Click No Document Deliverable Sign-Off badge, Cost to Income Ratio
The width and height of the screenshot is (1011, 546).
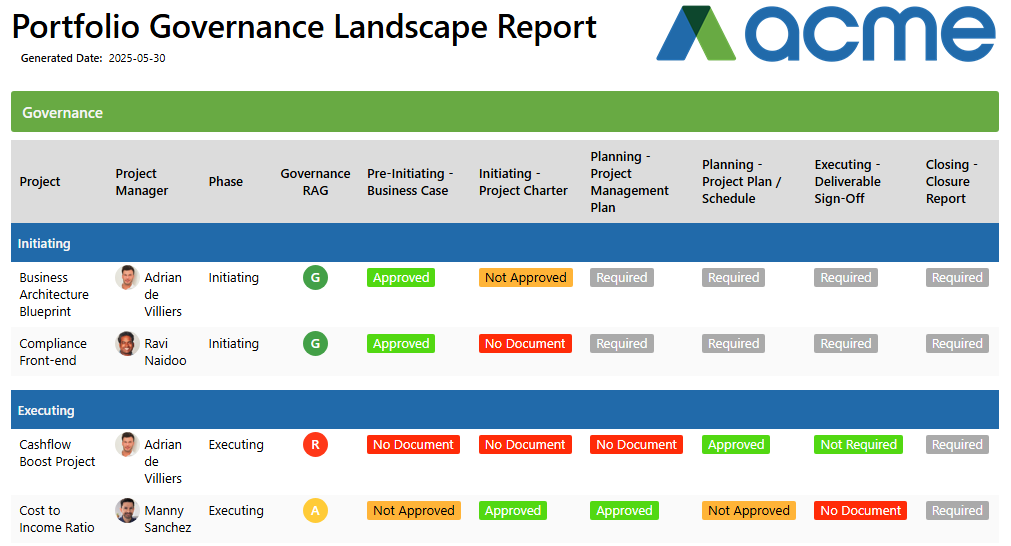860,511
